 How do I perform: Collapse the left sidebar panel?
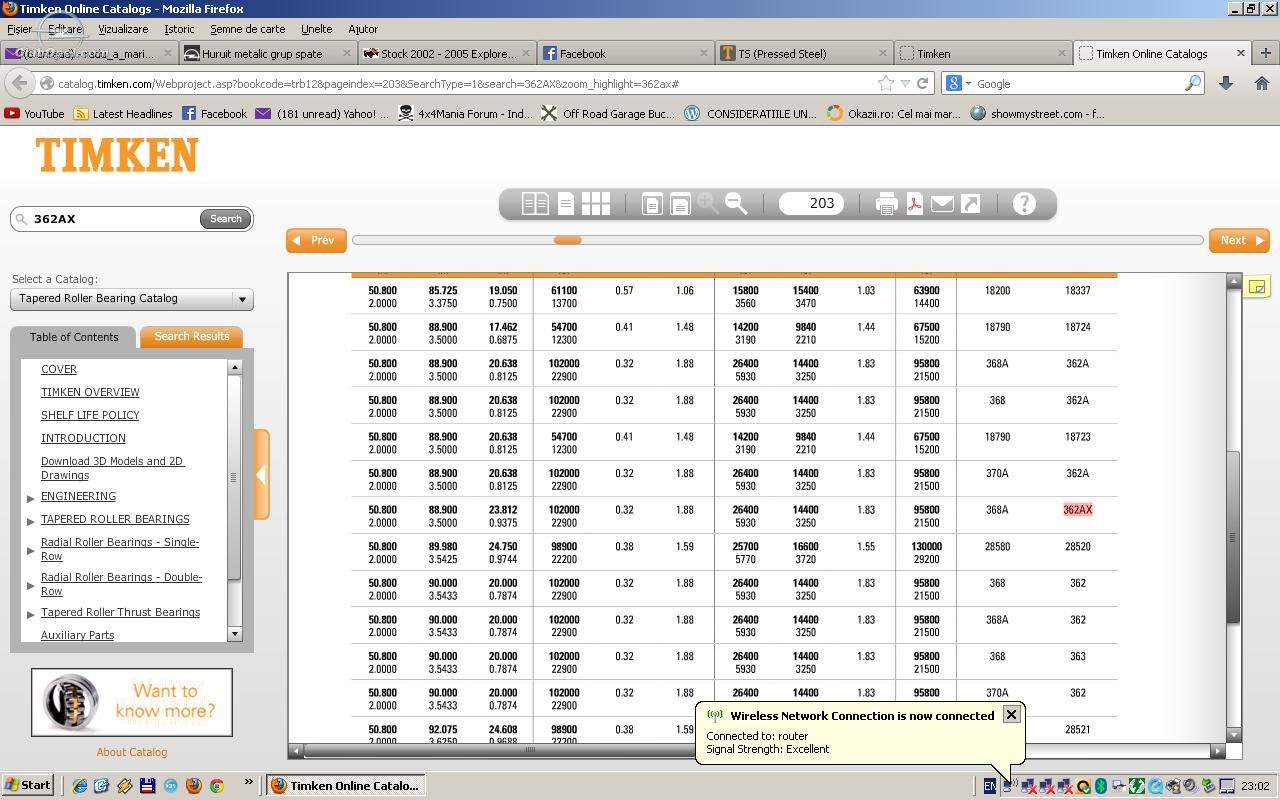pyautogui.click(x=261, y=474)
